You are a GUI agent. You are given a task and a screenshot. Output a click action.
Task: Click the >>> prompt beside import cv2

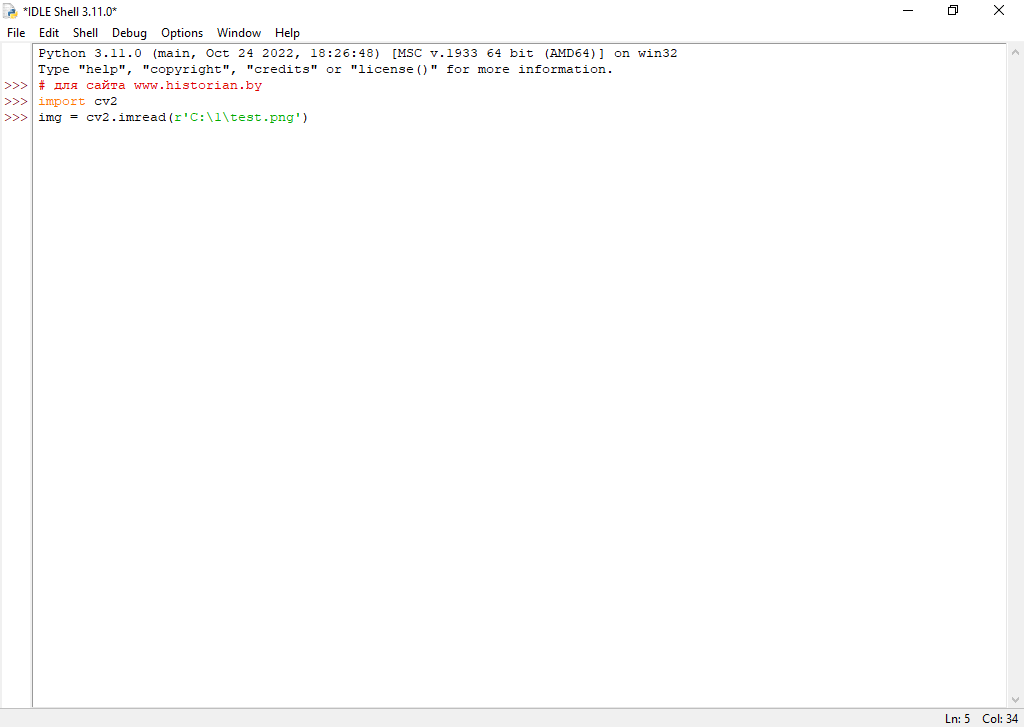tap(16, 102)
